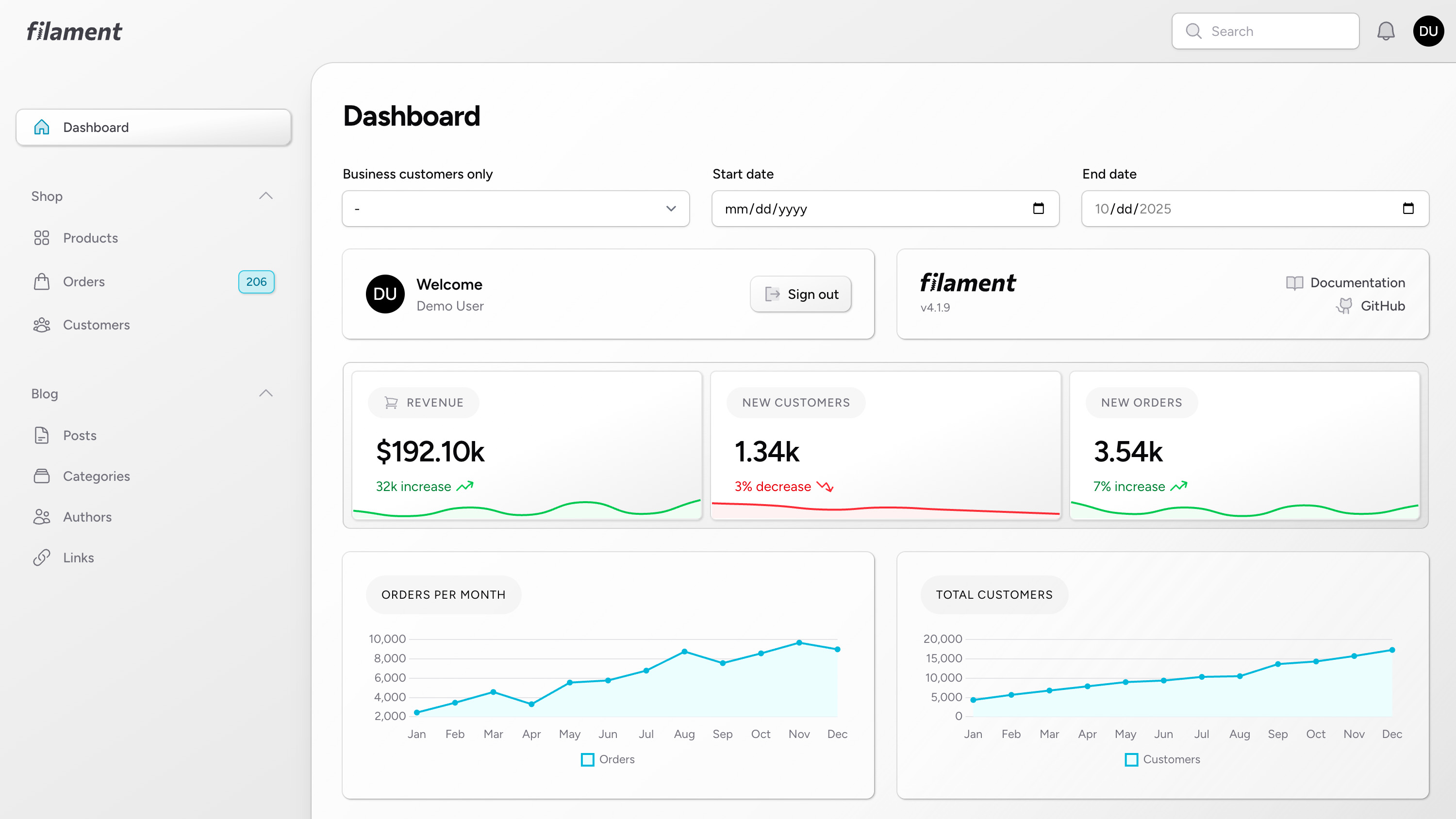Toggle Customers legend box in chart
Viewport: 1456px width, 819px height.
click(1131, 760)
